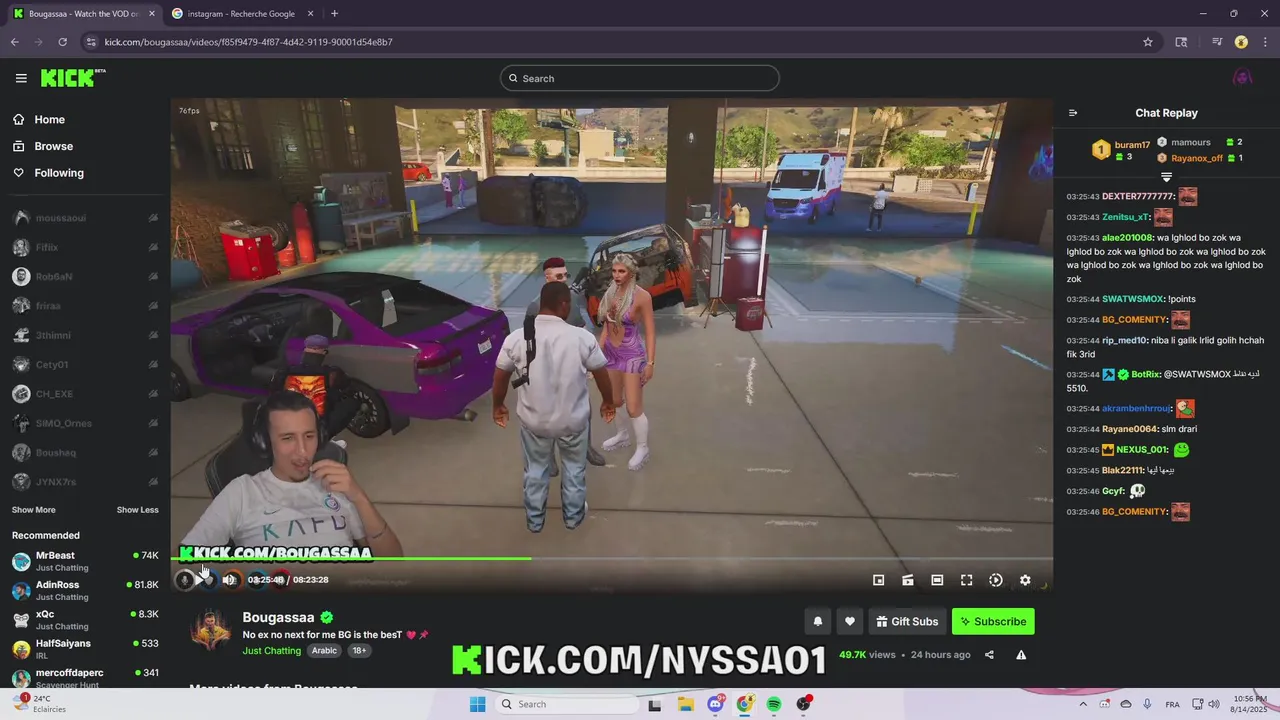Open xQc recommended channel
The image size is (1280, 720).
[x=85, y=620]
